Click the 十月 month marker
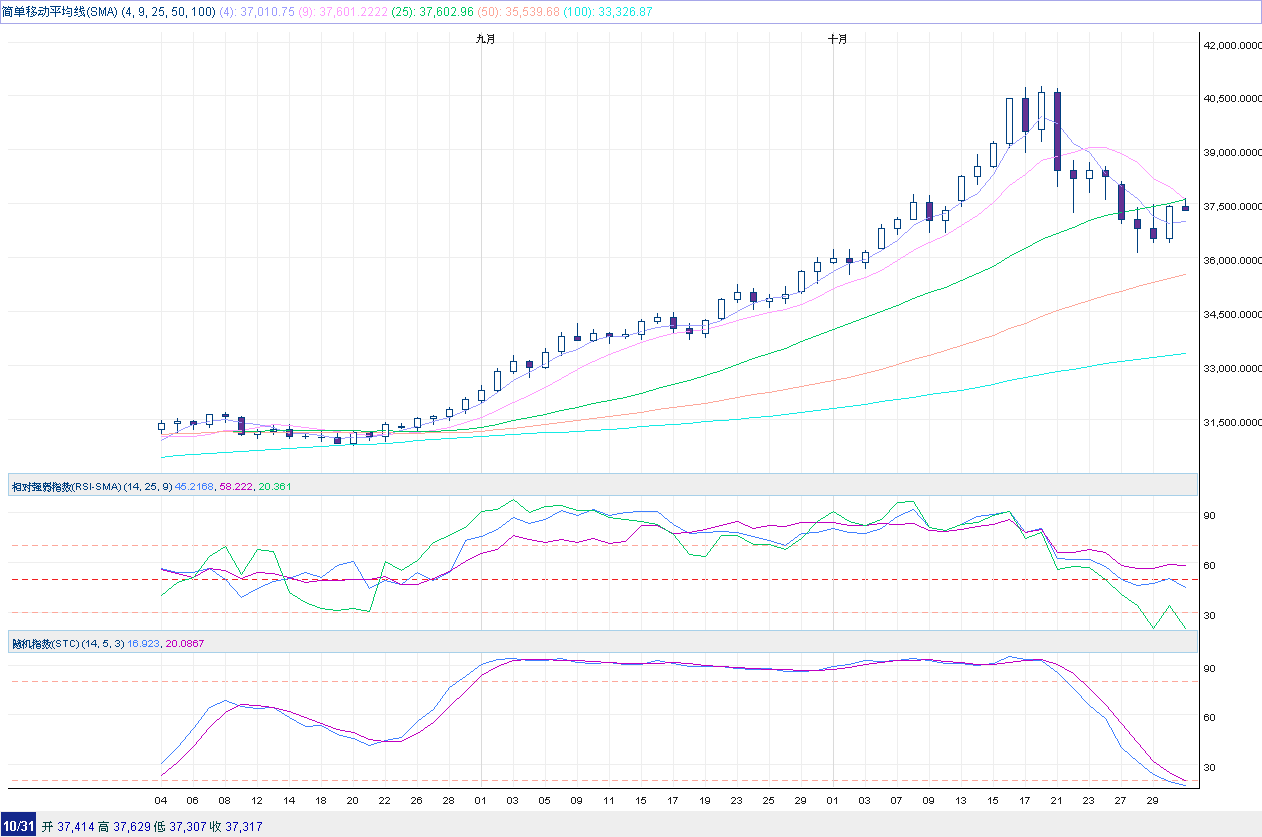The image size is (1262, 837). coord(837,39)
